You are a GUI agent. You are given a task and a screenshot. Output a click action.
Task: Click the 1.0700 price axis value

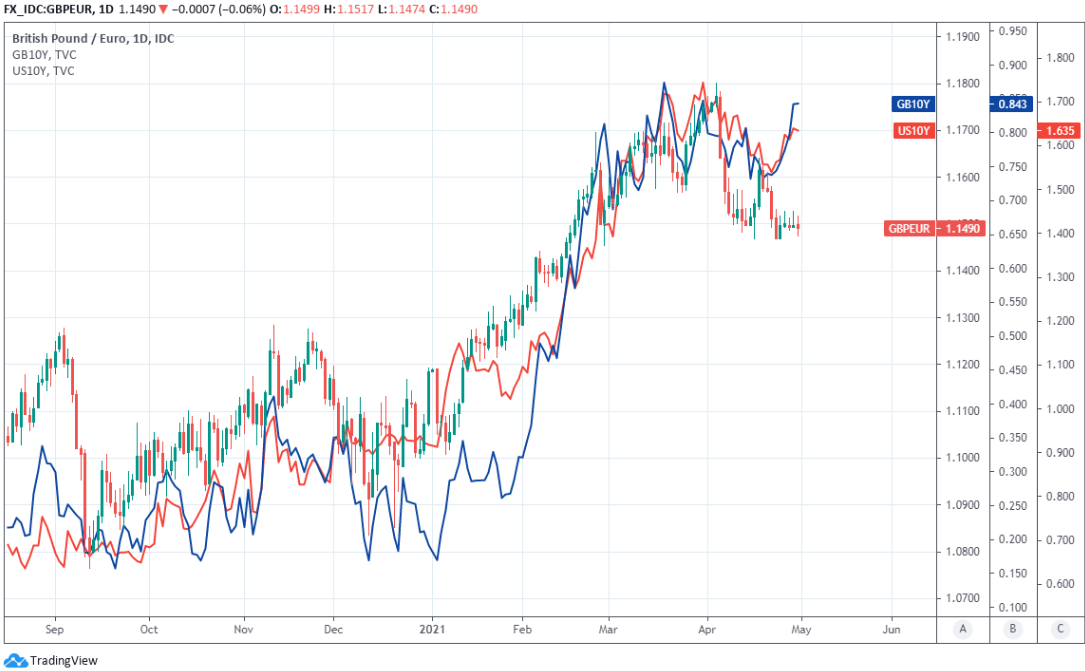click(962, 598)
